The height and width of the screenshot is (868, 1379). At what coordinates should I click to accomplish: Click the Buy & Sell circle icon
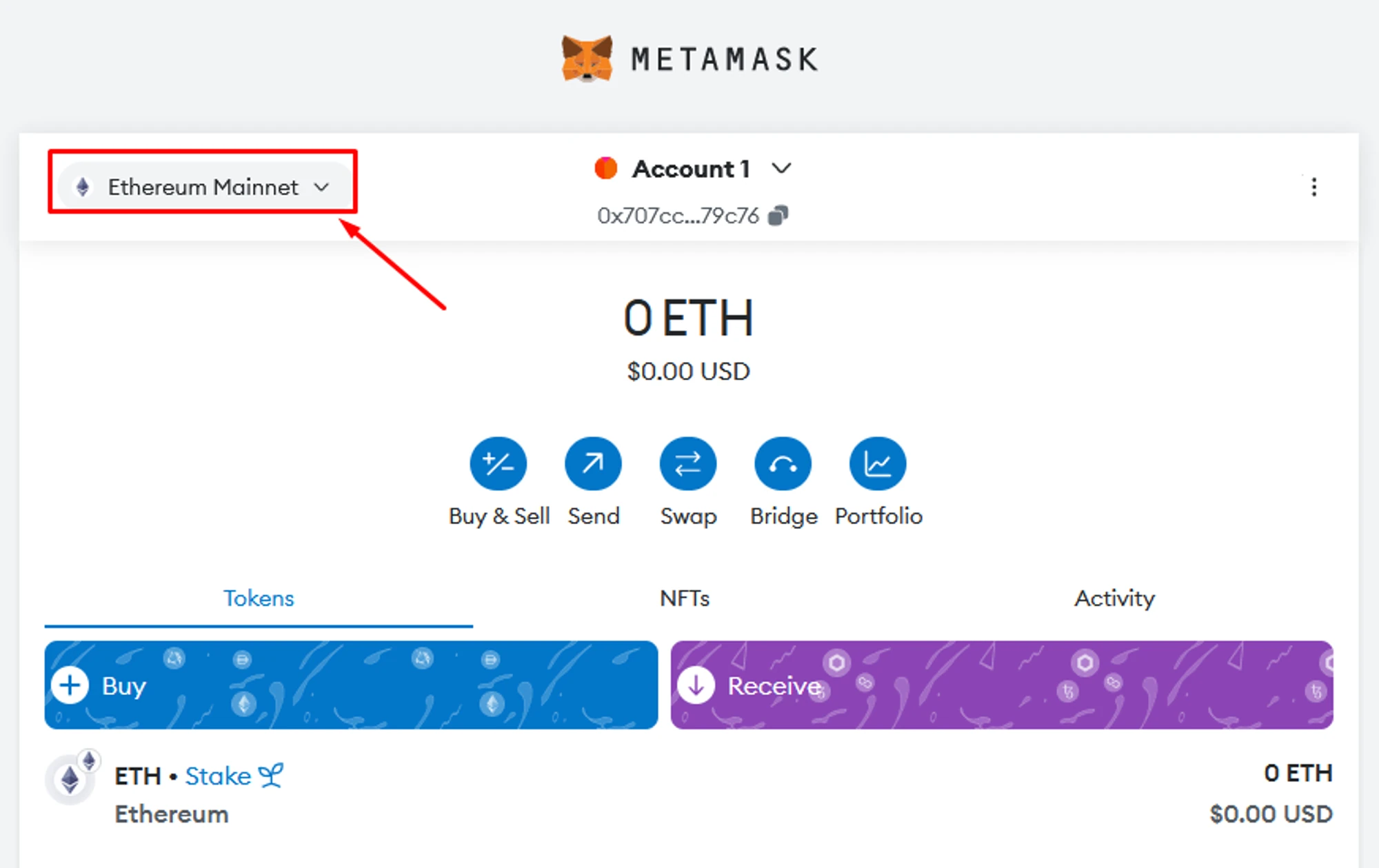pyautogui.click(x=498, y=463)
